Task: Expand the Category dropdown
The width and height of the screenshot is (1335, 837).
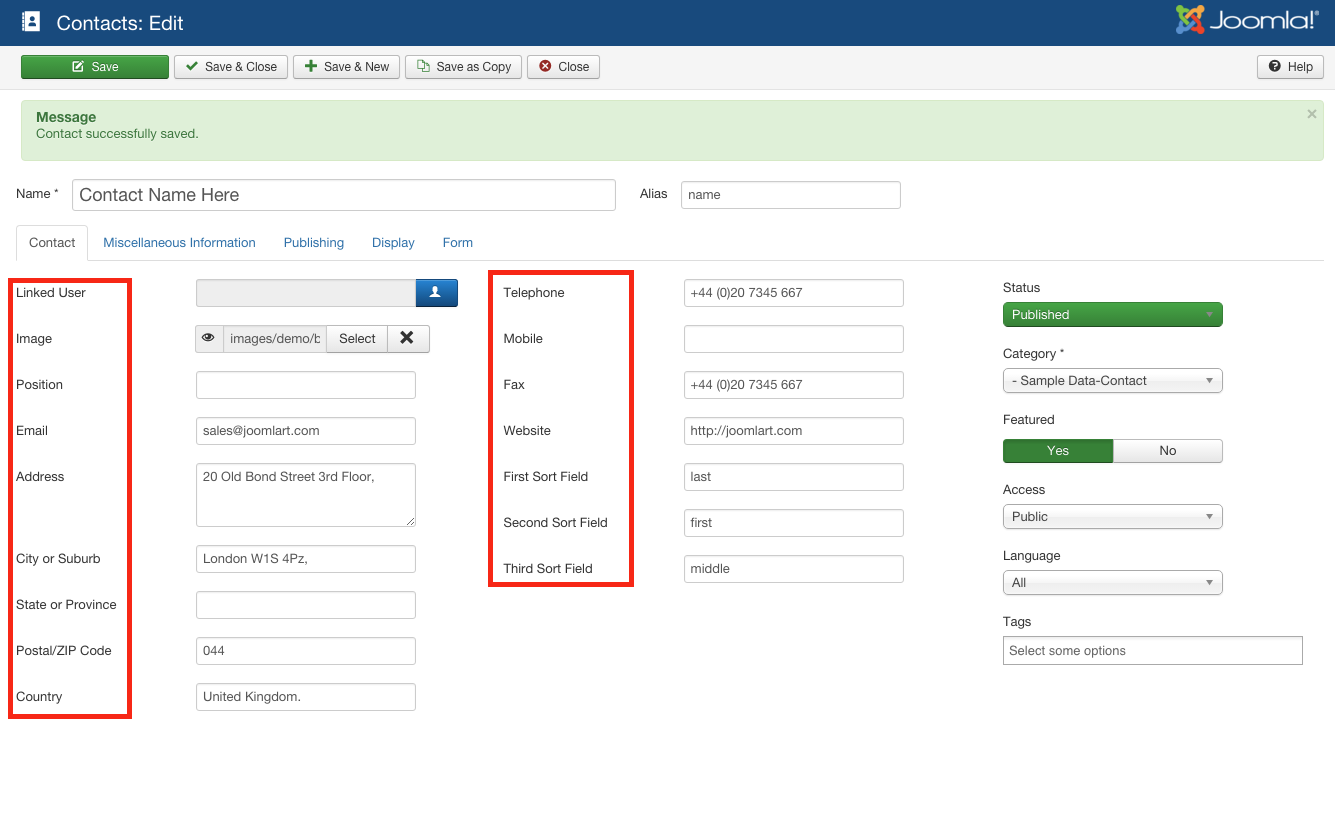Action: tap(1112, 381)
